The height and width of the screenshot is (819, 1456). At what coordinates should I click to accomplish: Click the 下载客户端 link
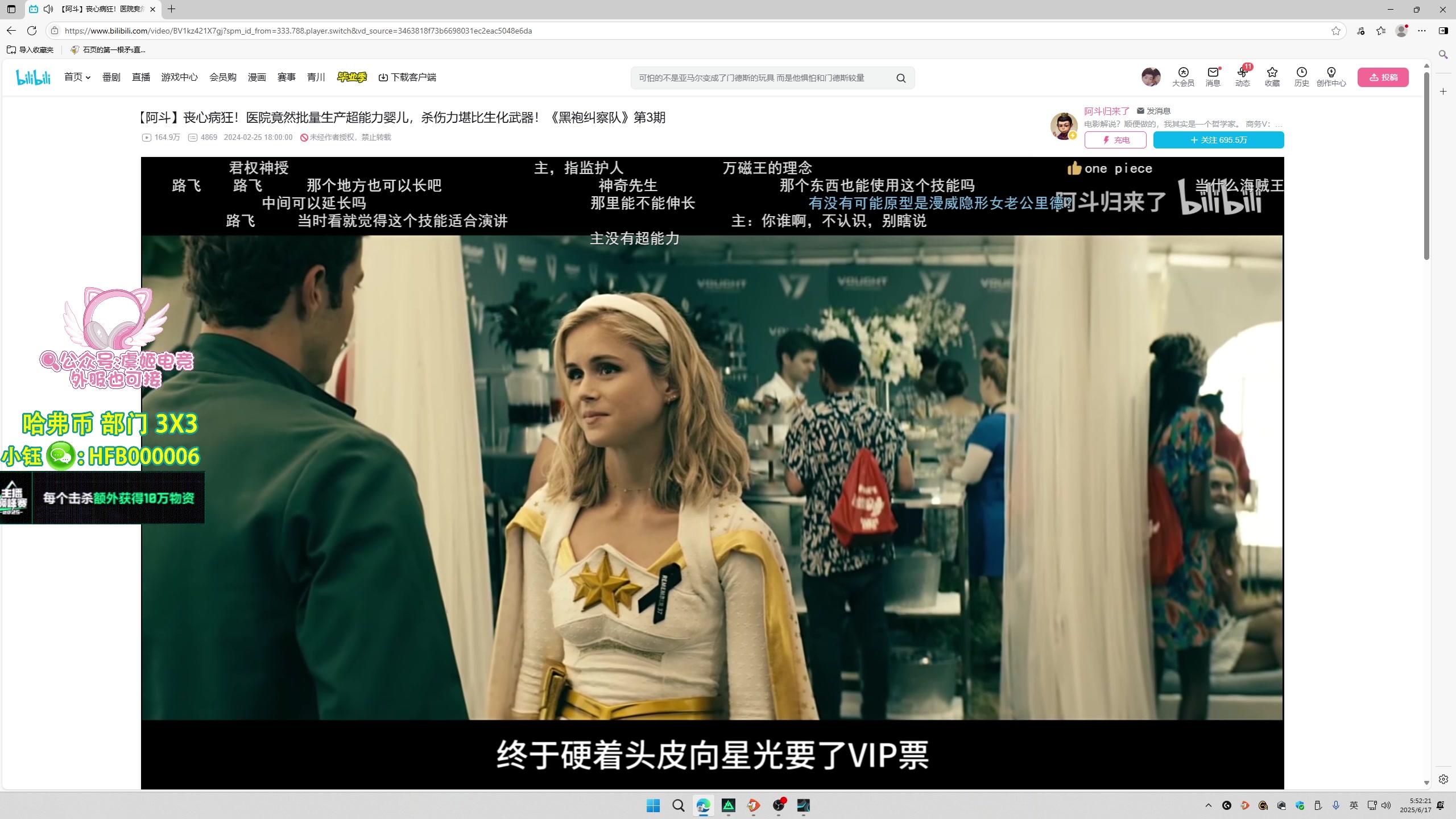(407, 77)
